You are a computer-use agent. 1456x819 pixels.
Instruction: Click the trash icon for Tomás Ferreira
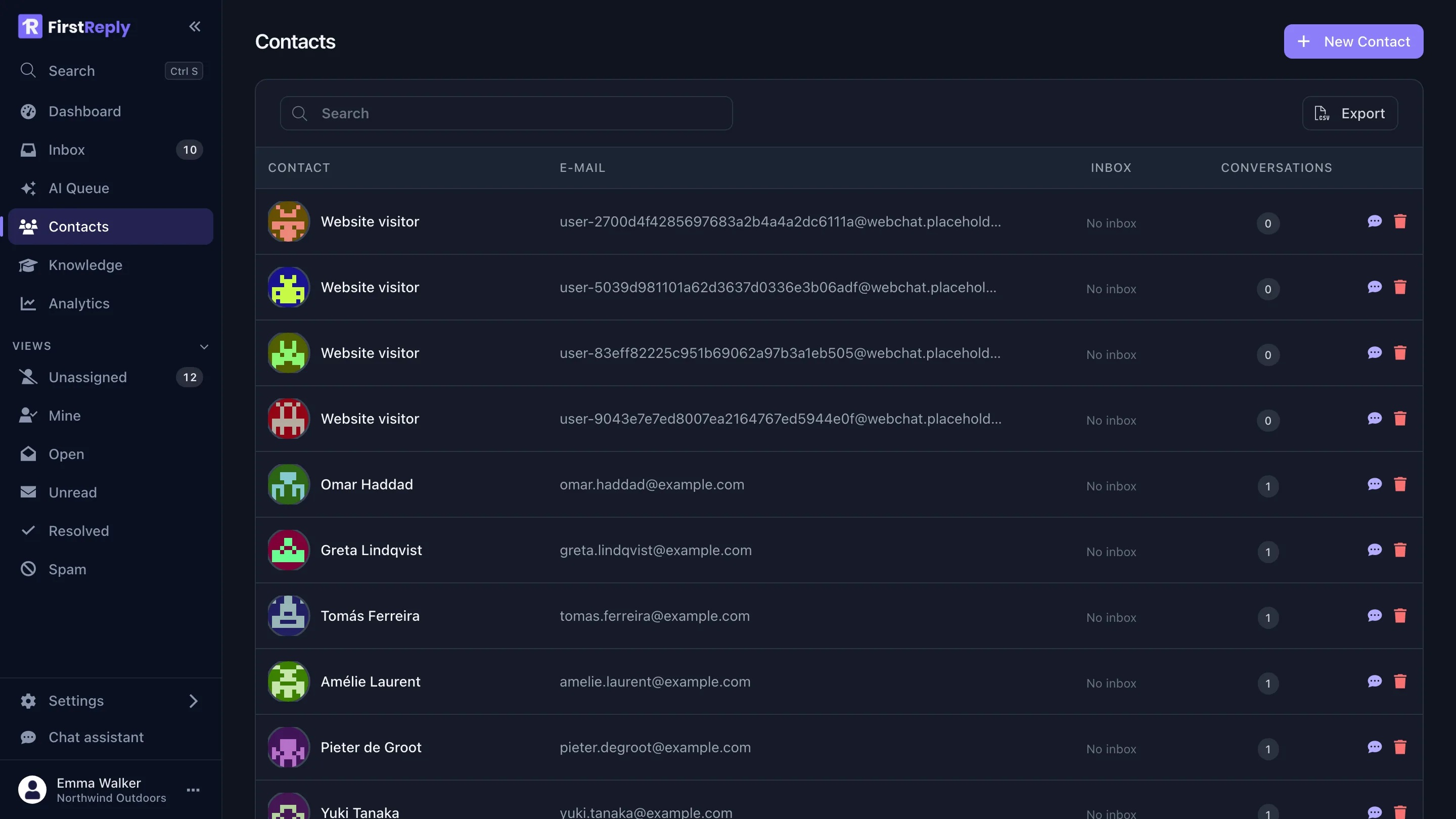pos(1400,616)
